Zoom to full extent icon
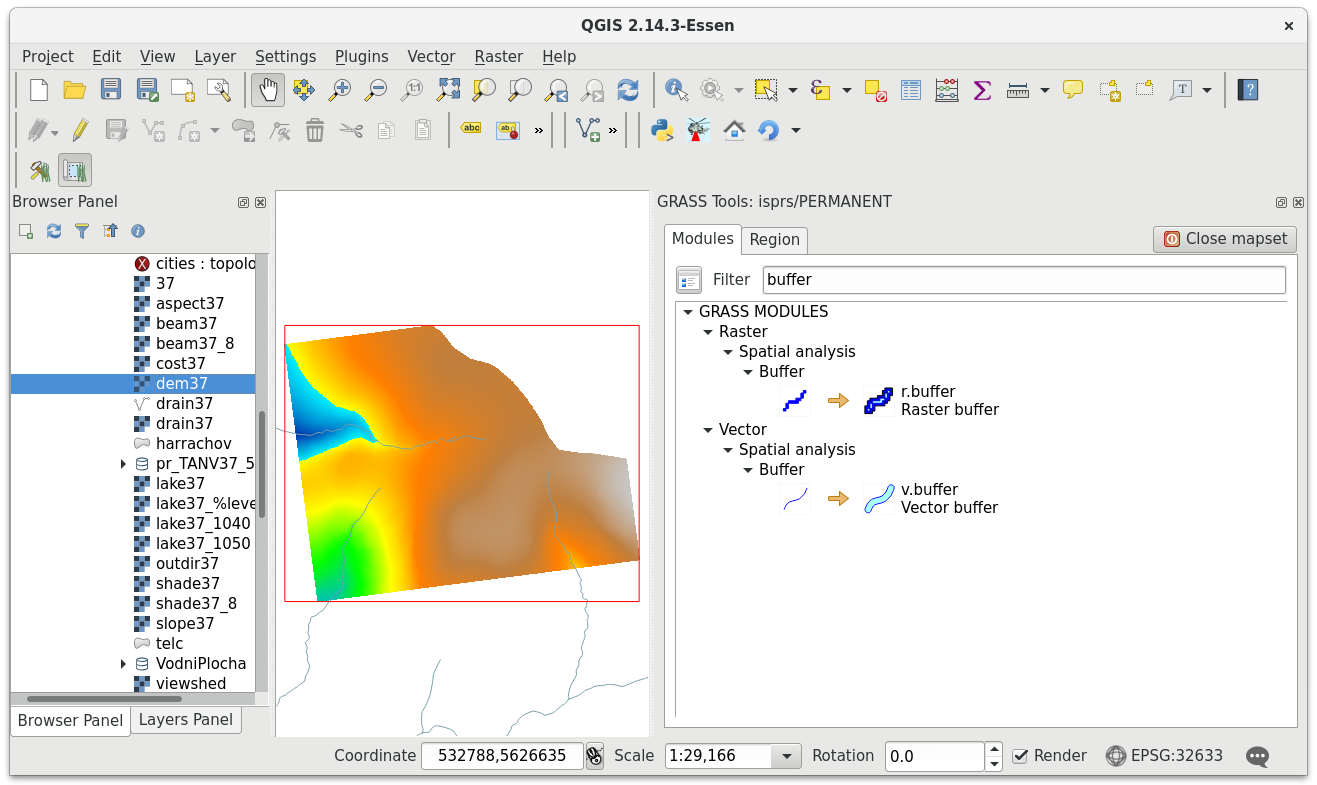The image size is (1317, 785). click(448, 90)
